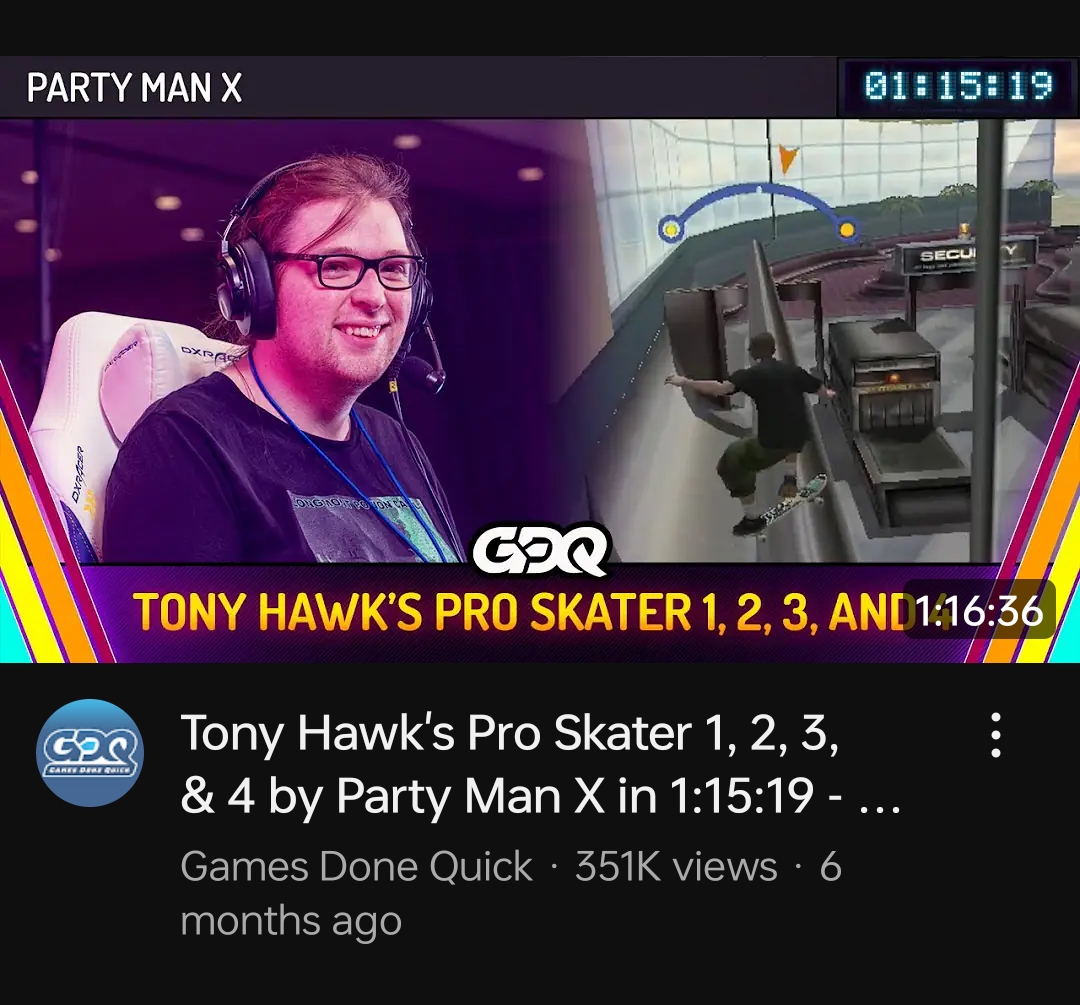Click the 'months ago' upload date text
Image resolution: width=1080 pixels, height=1005 pixels.
click(291, 921)
